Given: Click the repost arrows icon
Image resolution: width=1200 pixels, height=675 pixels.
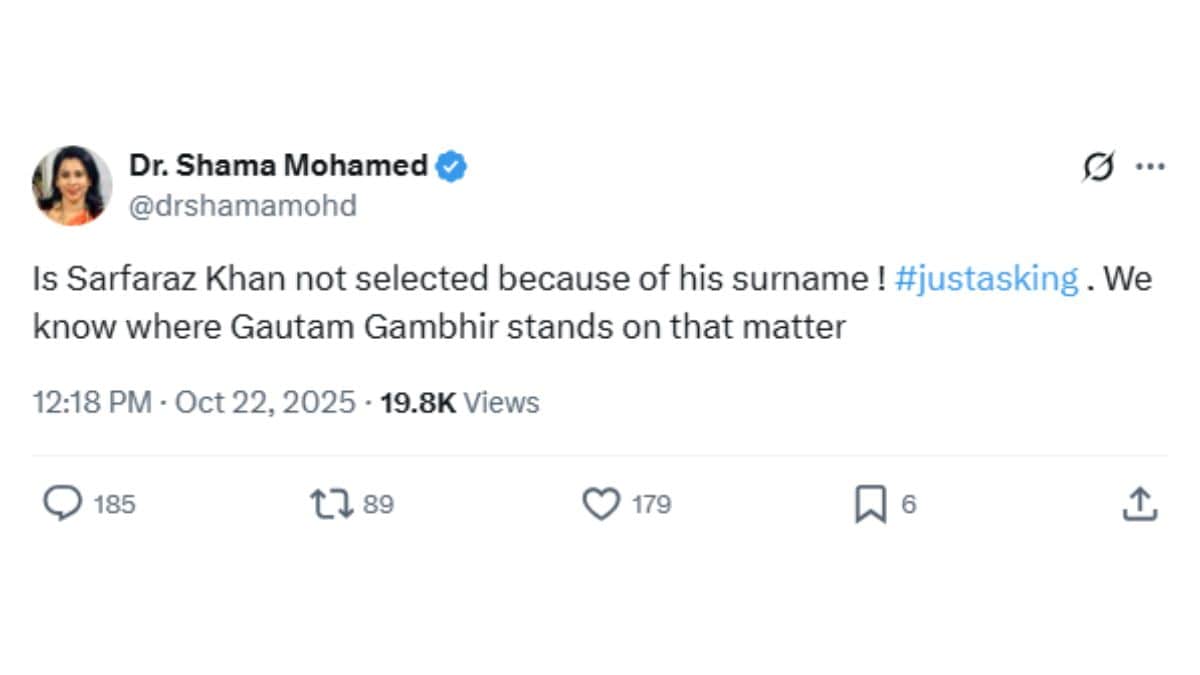Looking at the screenshot, I should [x=332, y=504].
